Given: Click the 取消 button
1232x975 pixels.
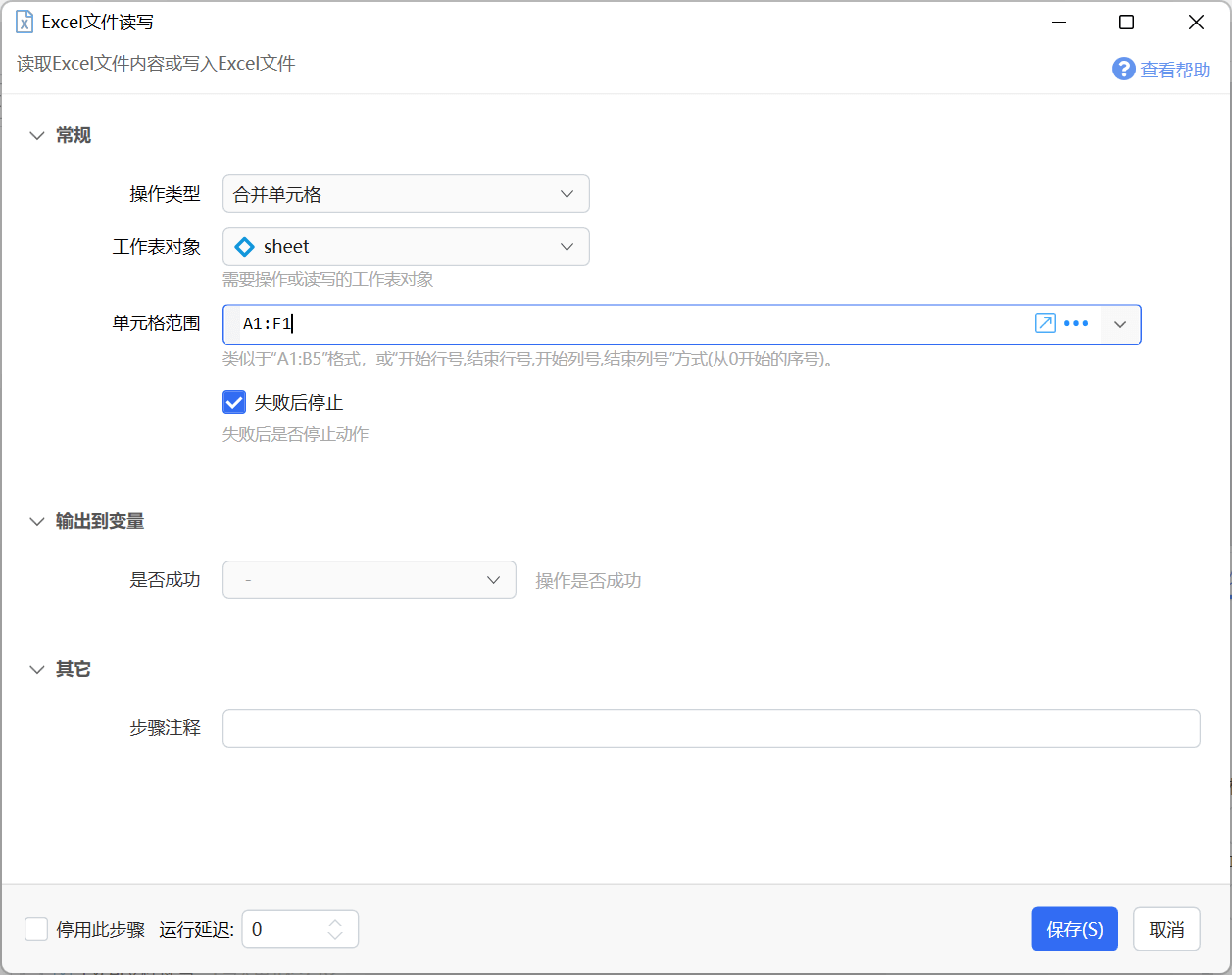Looking at the screenshot, I should click(x=1166, y=929).
